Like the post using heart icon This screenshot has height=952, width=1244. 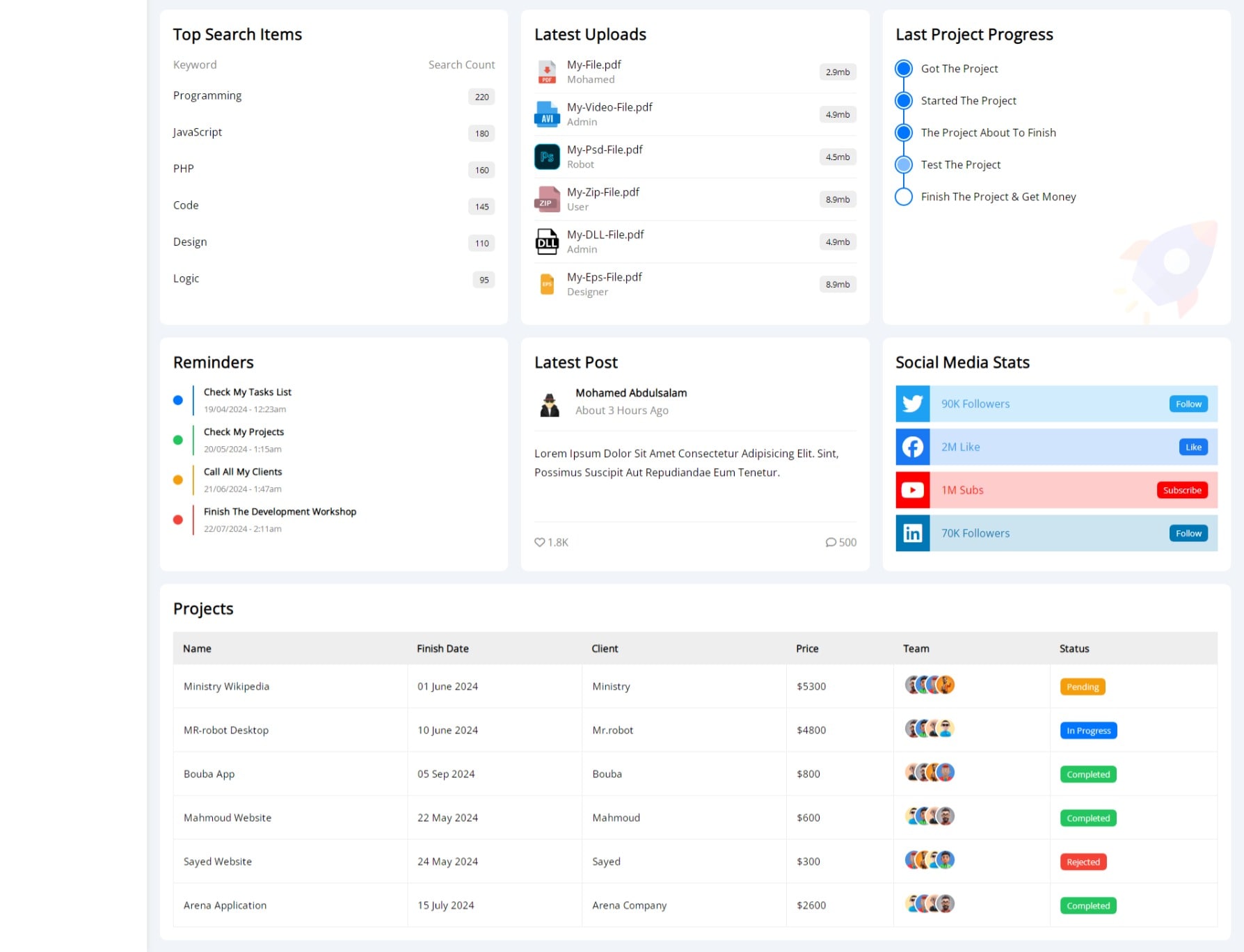pos(540,542)
